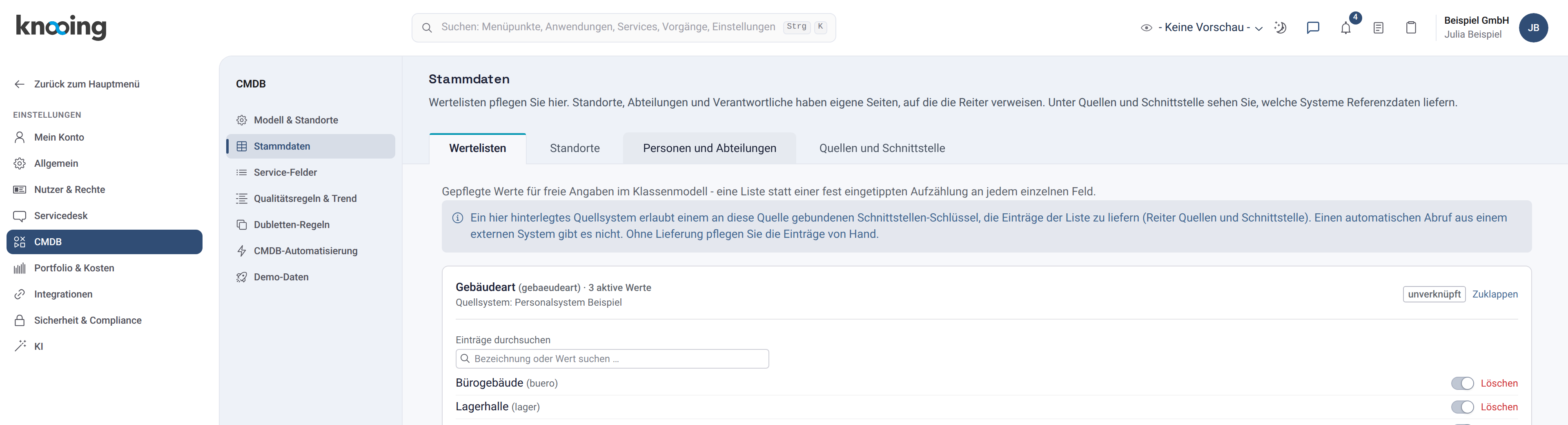Open Modell & Standorte in CMDB menu
The width and height of the screenshot is (1568, 425).
point(311,120)
